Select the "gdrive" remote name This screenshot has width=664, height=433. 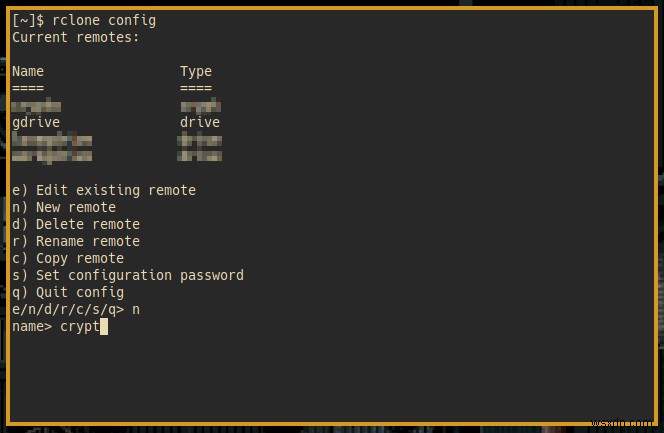36,122
